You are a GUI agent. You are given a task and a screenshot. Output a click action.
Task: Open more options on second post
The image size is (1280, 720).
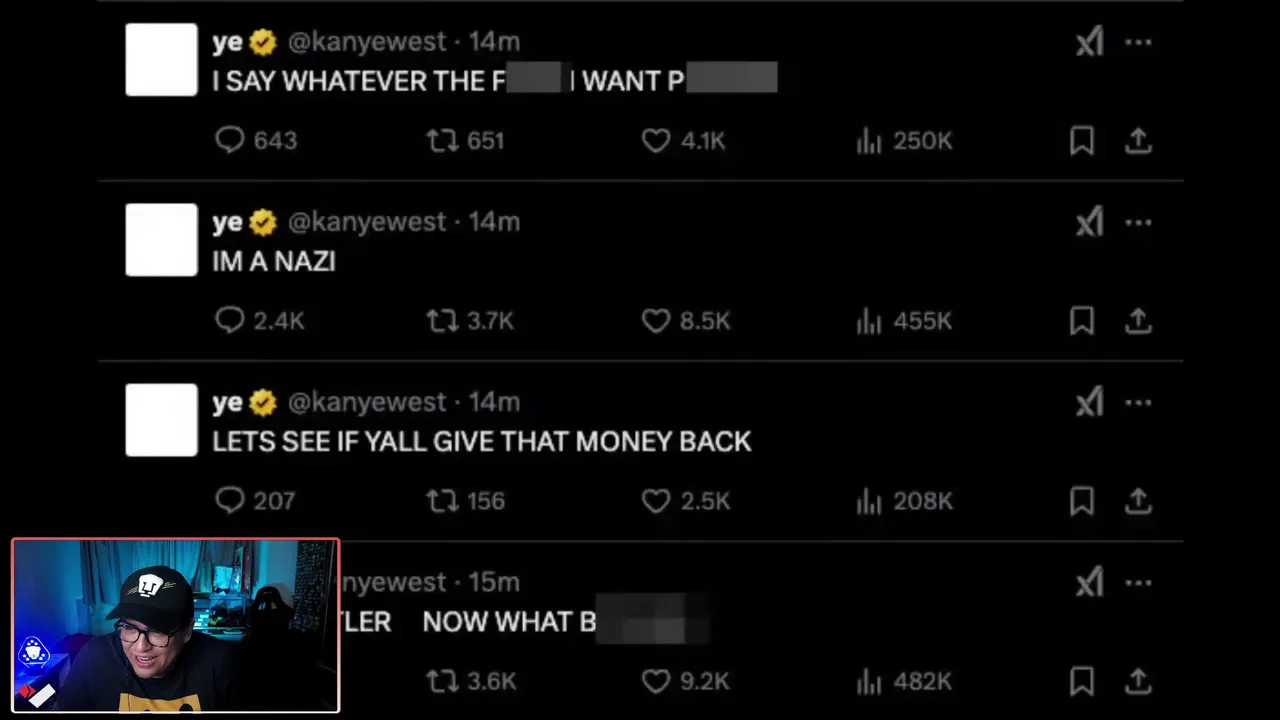tap(1138, 222)
